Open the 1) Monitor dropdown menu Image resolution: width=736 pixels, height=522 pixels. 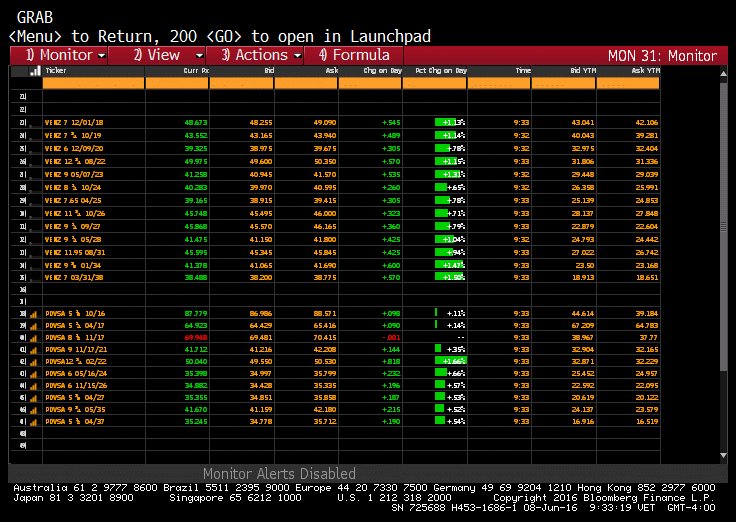pyautogui.click(x=59, y=55)
